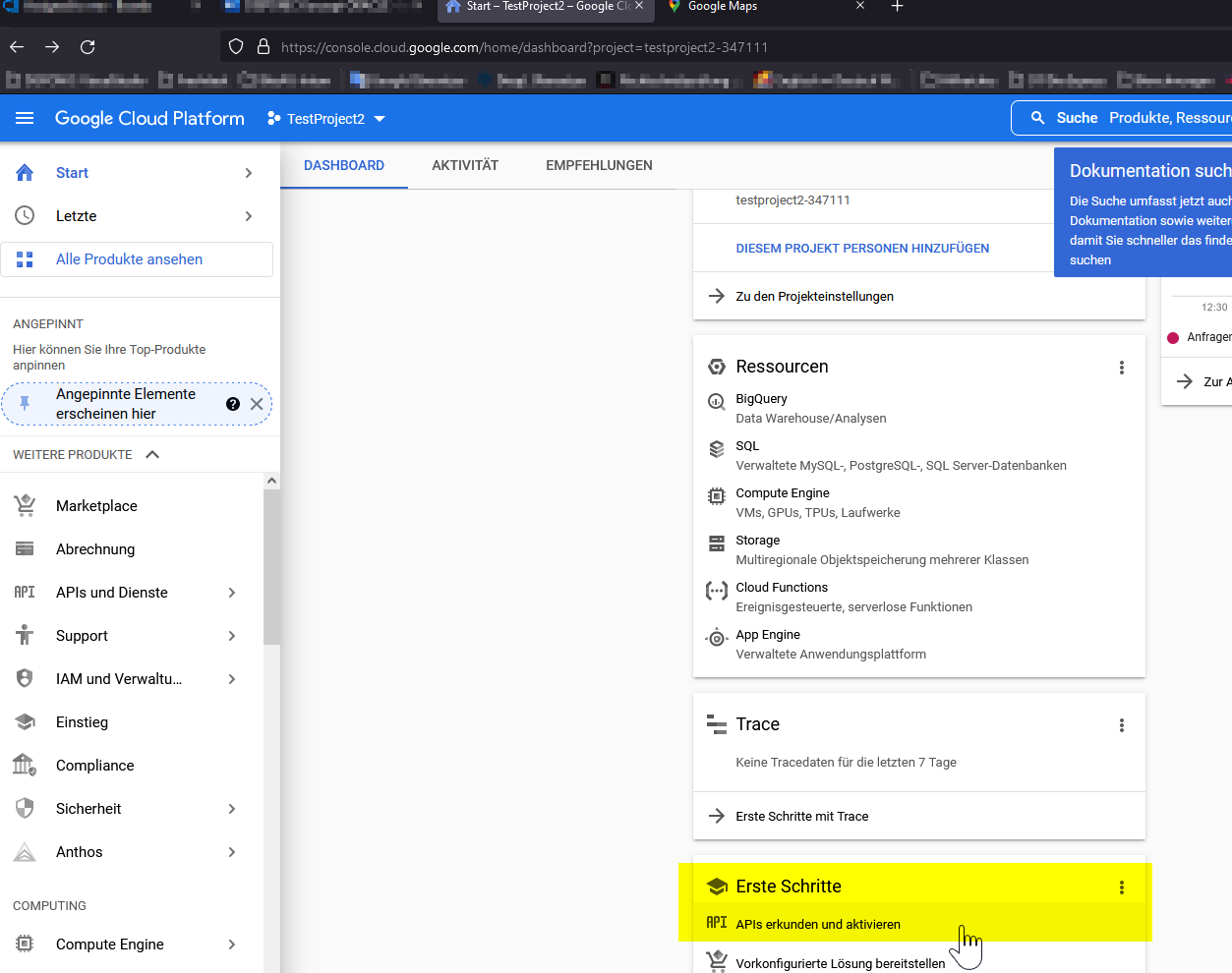Click the Support person icon

pyautogui.click(x=25, y=636)
